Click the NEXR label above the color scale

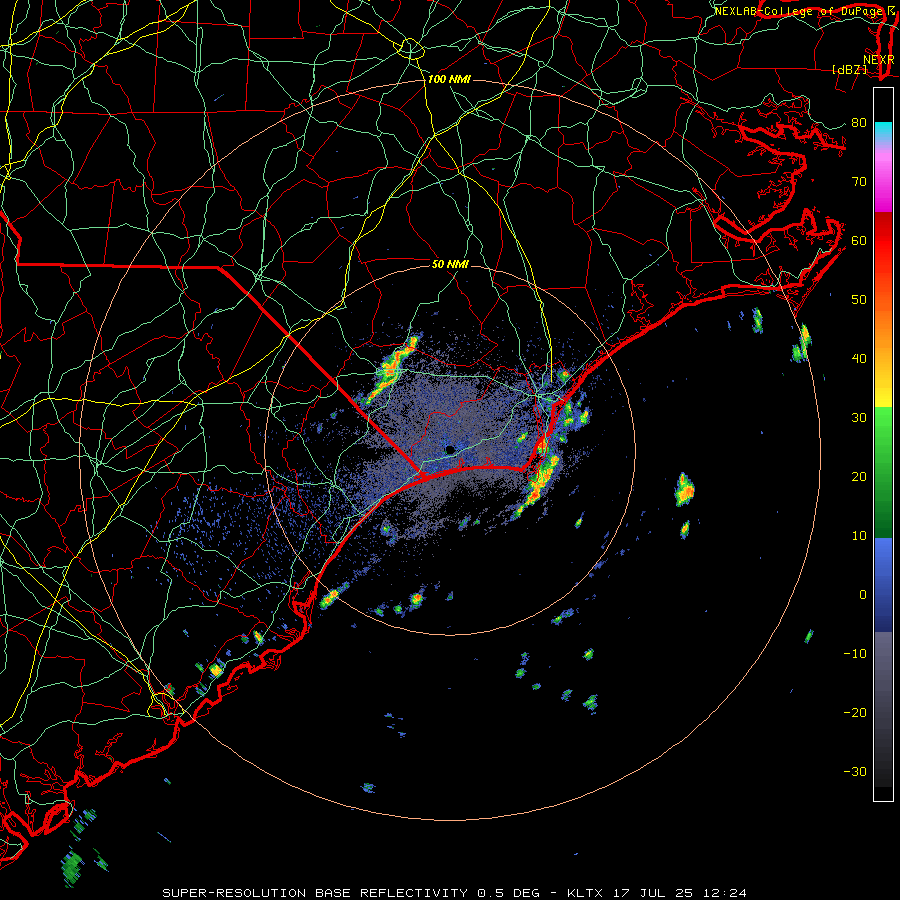tap(878, 60)
